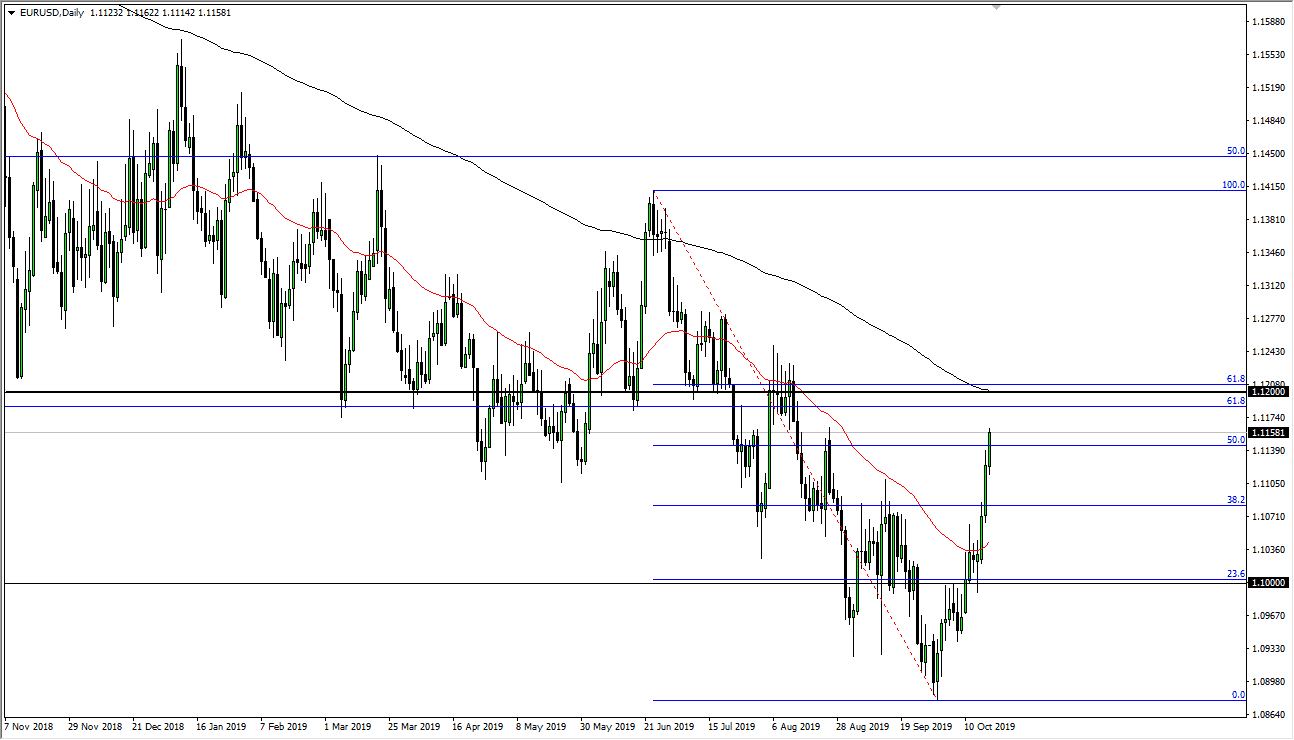The width and height of the screenshot is (1294, 740).
Task: Select the 50.0 Fibonacci level label
Action: [1237, 440]
